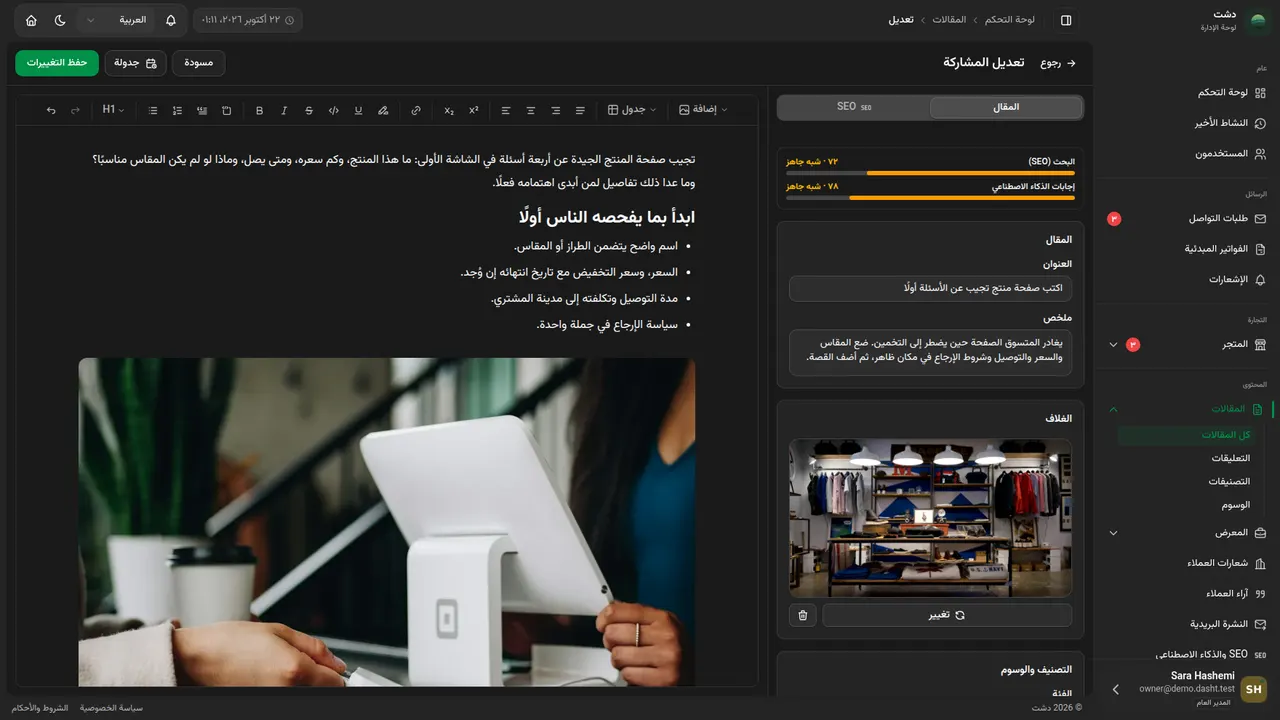Screen dimensions: 1280x720
Task: Insert inline code with the code icon
Action: pyautogui.click(x=334, y=110)
